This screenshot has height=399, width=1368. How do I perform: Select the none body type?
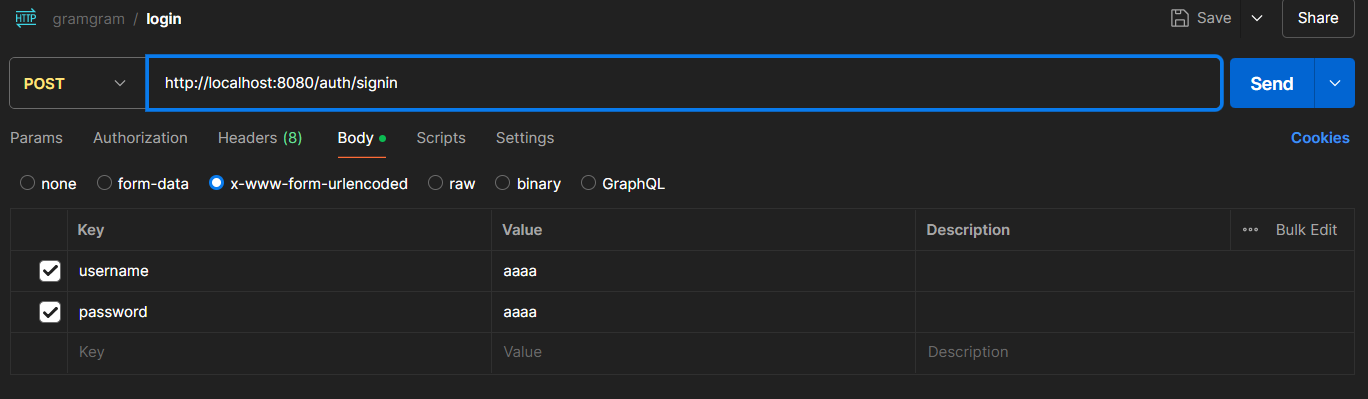[48, 184]
